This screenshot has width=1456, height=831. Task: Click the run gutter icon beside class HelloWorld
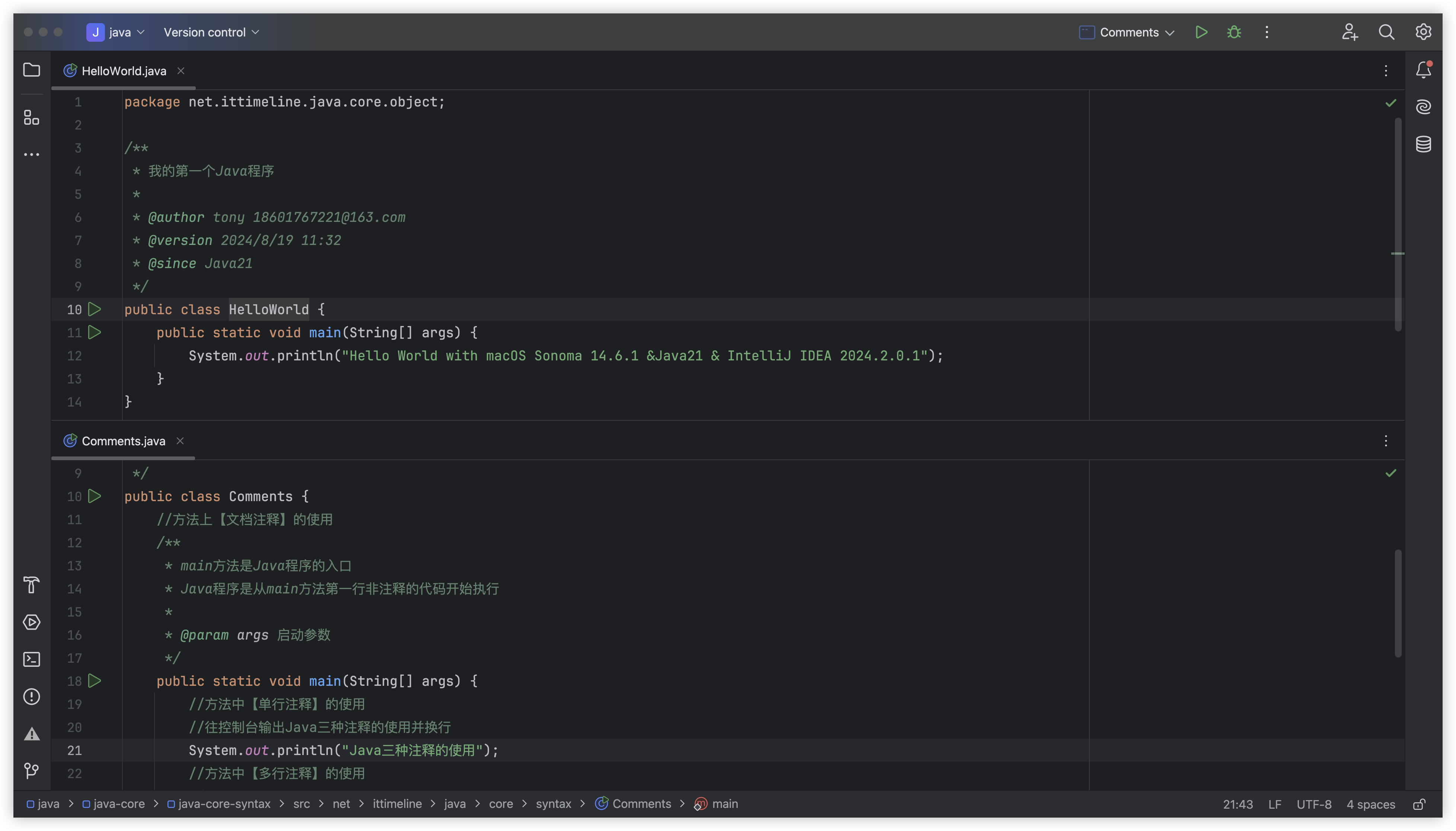coord(95,309)
